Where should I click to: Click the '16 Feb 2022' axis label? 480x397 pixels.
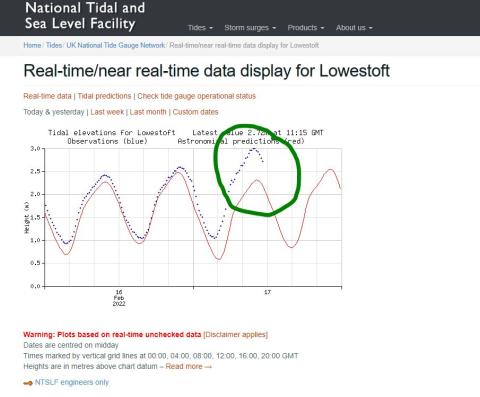(119, 298)
